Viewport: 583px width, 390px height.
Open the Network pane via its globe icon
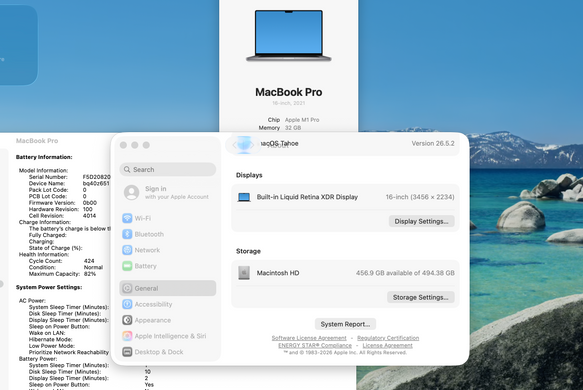point(127,250)
